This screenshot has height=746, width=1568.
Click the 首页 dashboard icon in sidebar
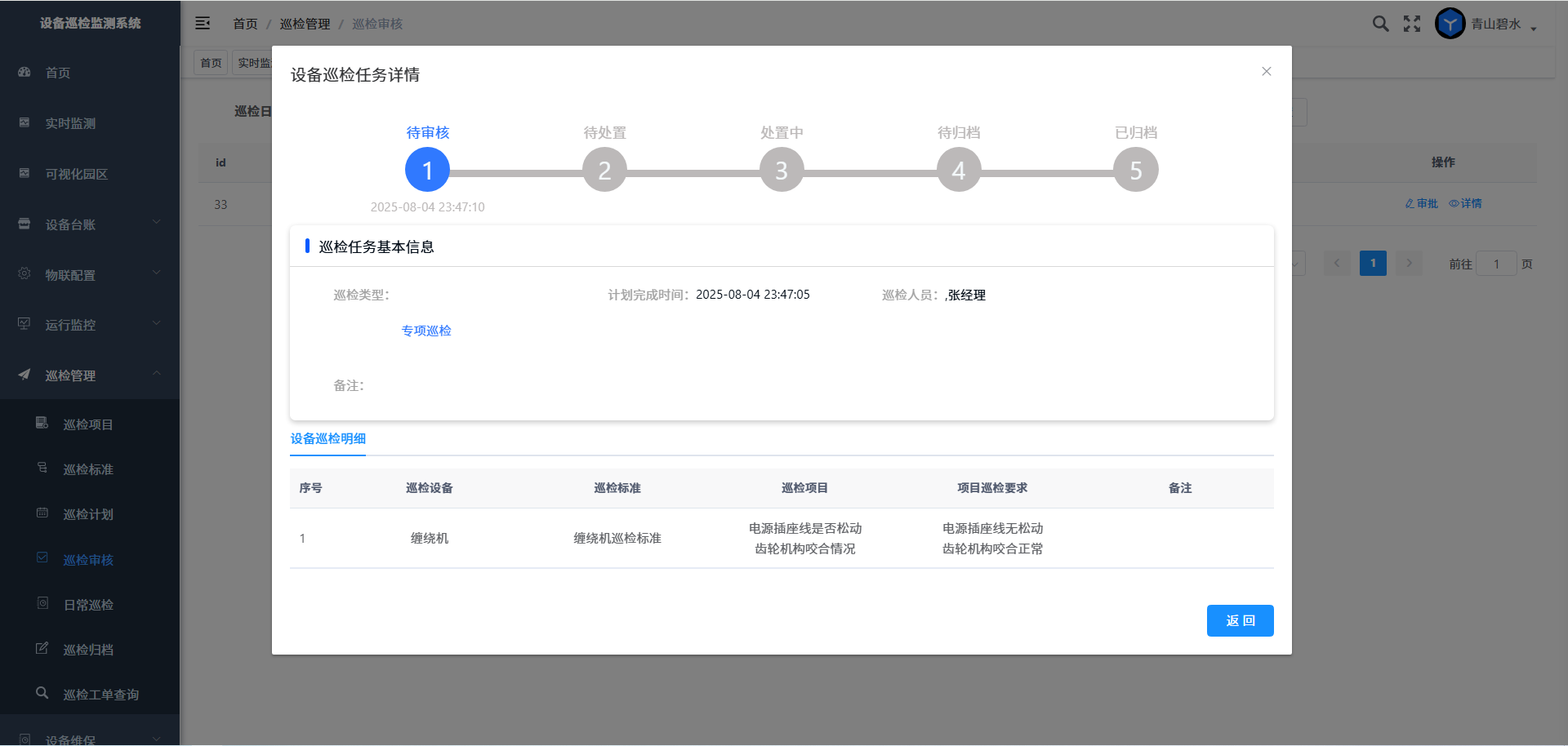[24, 73]
